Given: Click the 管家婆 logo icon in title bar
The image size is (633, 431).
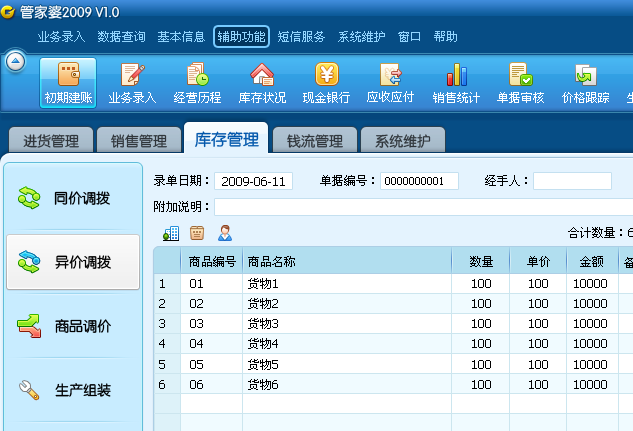Looking at the screenshot, I should pyautogui.click(x=8, y=12).
